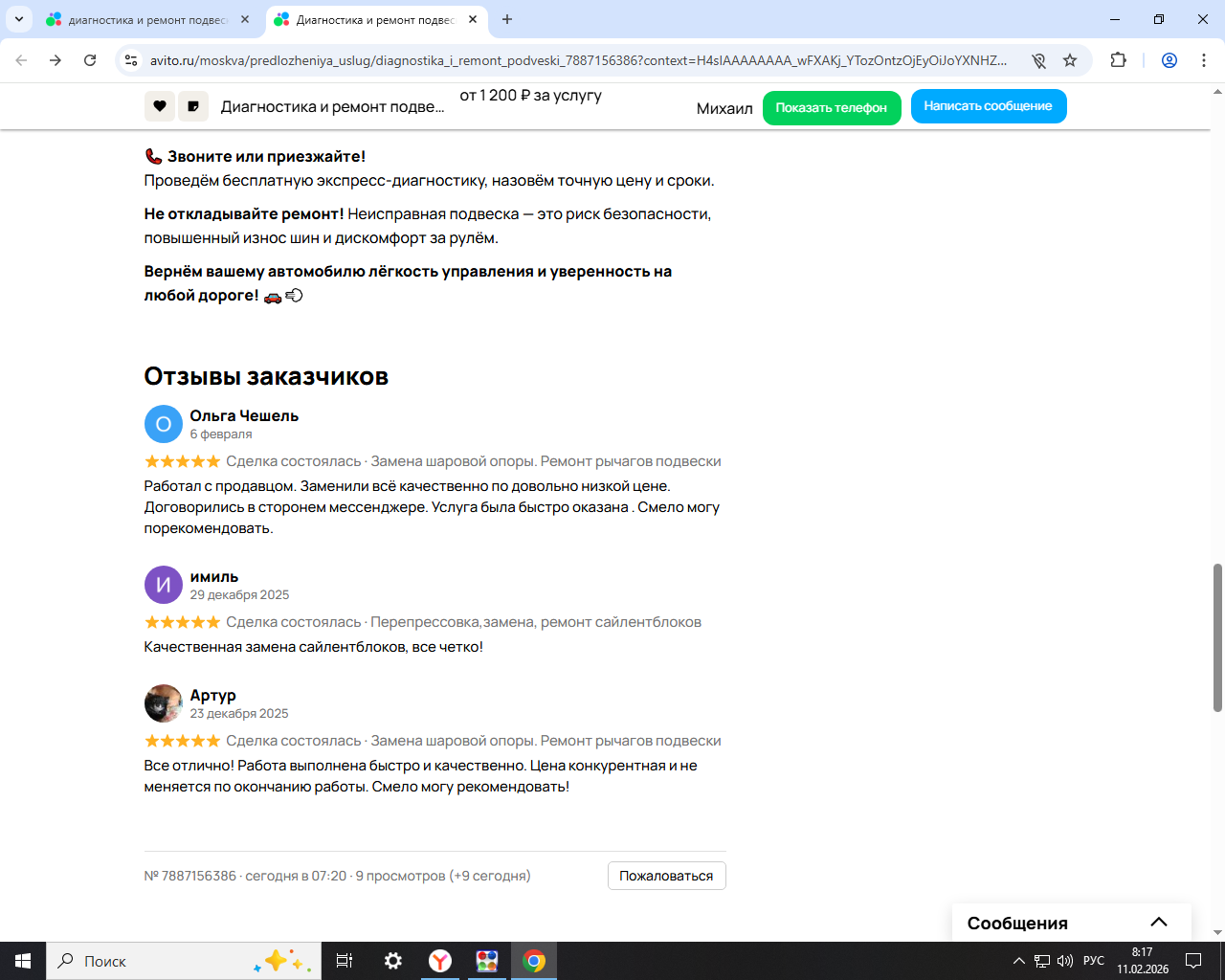Reload the Avito page
This screenshot has height=980, width=1225.
[x=90, y=60]
